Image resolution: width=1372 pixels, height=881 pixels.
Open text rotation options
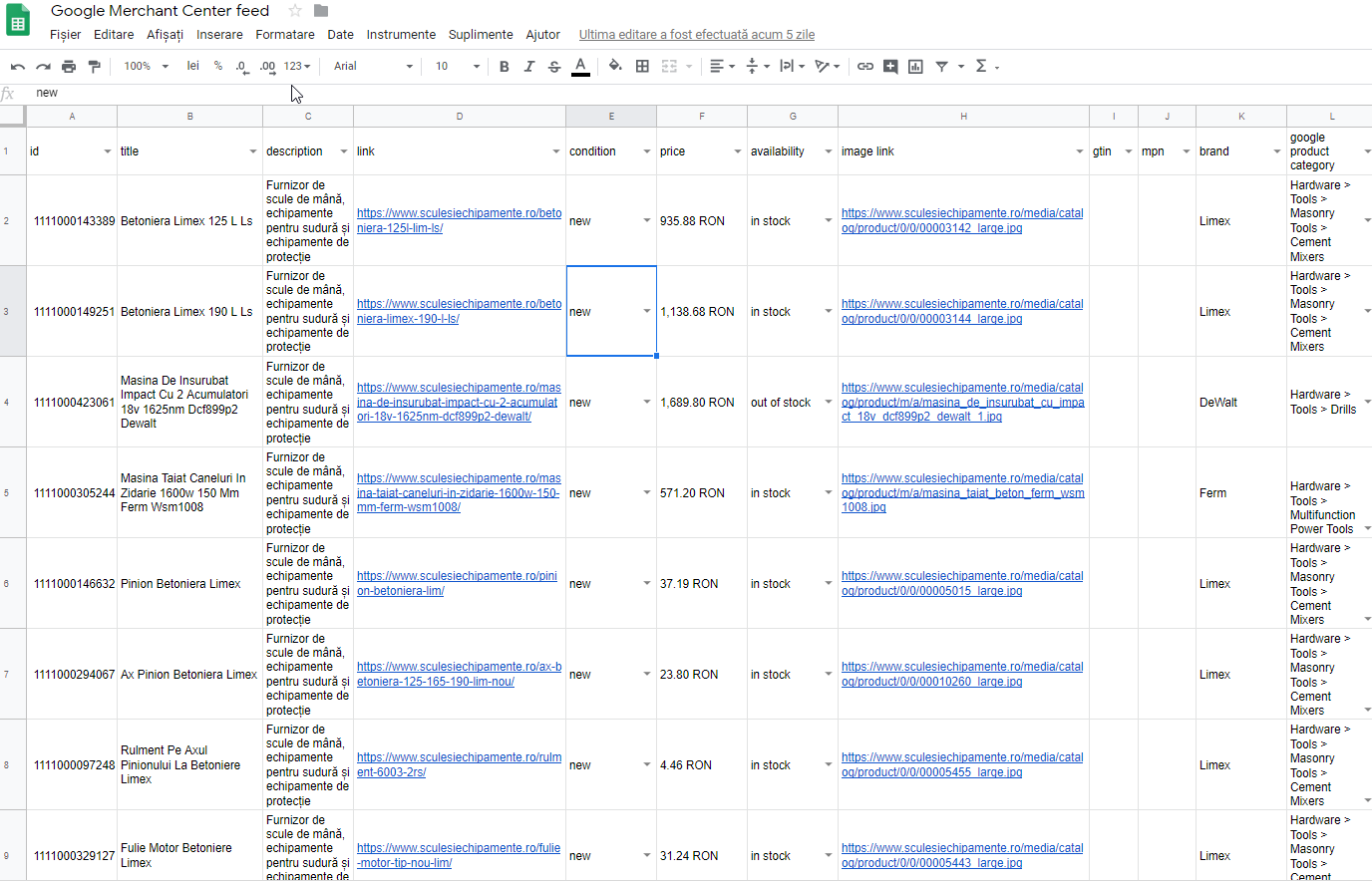click(827, 67)
